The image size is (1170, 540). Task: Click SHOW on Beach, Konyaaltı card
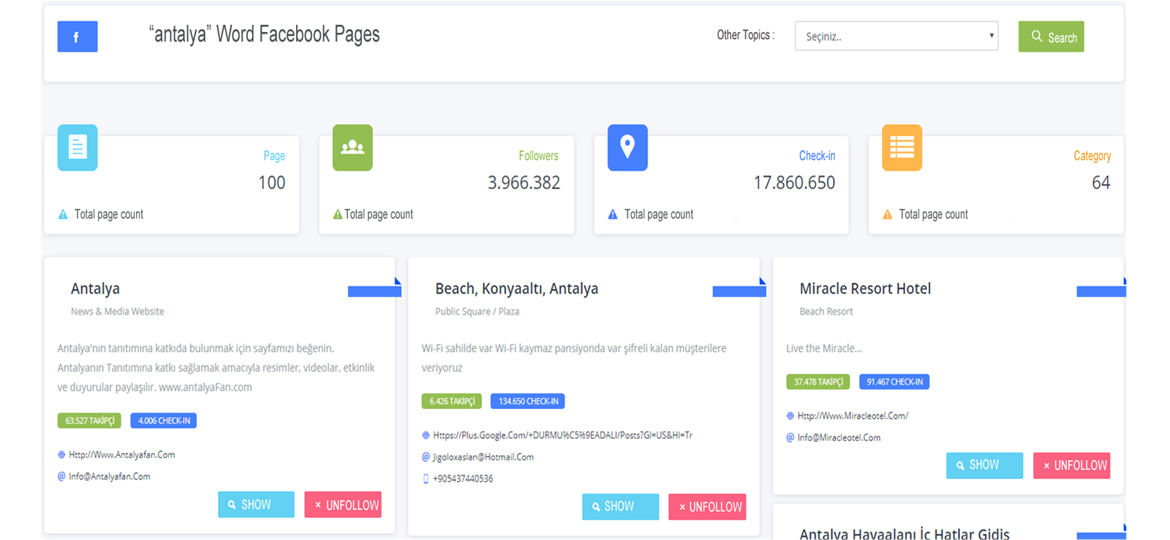coord(620,506)
